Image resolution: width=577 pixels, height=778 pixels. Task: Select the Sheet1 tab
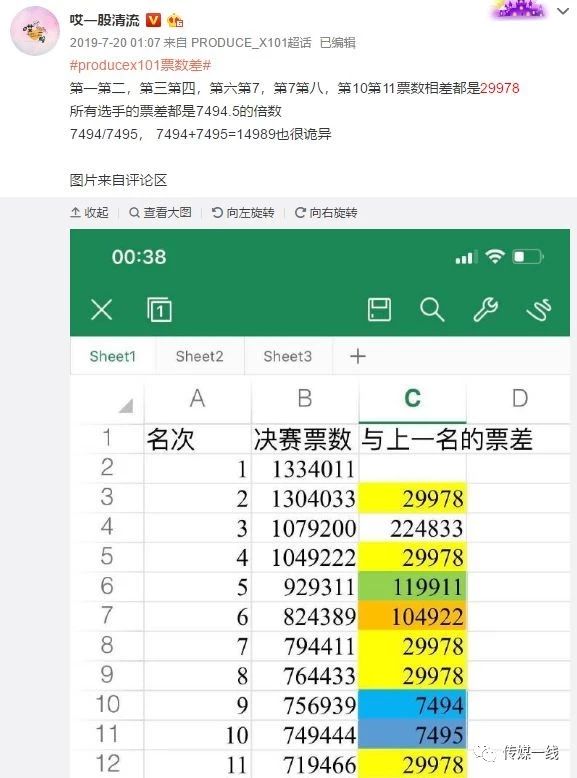[113, 356]
